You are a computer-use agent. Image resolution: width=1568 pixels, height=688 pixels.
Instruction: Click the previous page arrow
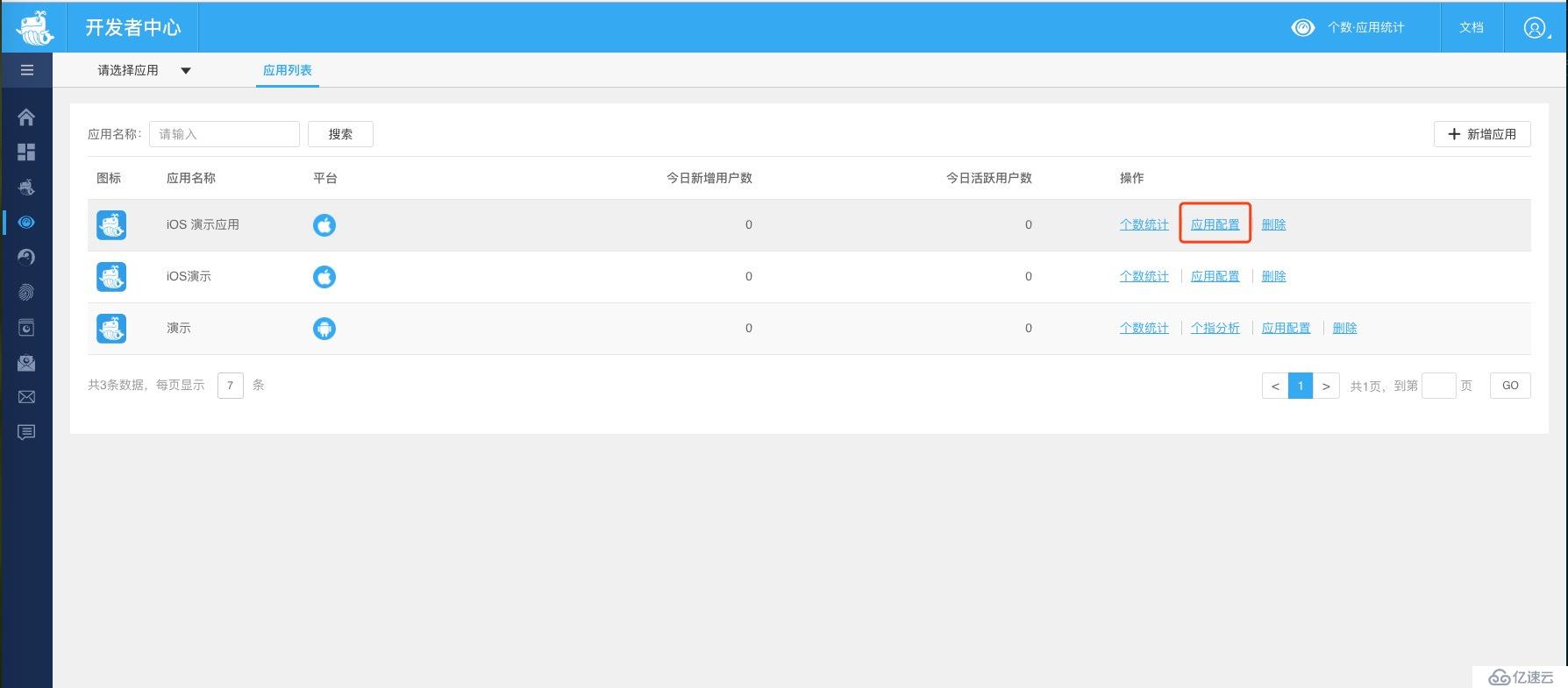(x=1275, y=386)
